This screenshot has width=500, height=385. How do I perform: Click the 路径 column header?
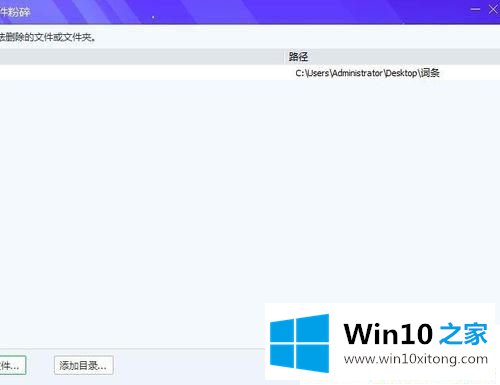(x=392, y=57)
